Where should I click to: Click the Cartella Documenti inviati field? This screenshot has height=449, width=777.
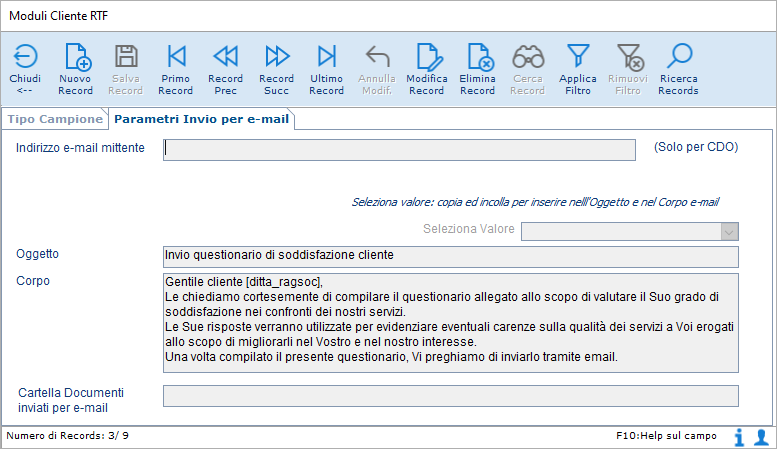[x=450, y=396]
